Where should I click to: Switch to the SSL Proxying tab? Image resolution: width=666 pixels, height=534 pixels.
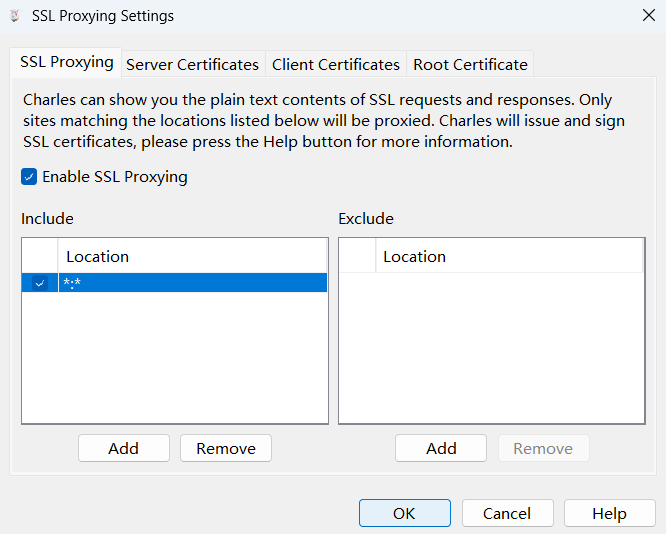pyautogui.click(x=67, y=62)
